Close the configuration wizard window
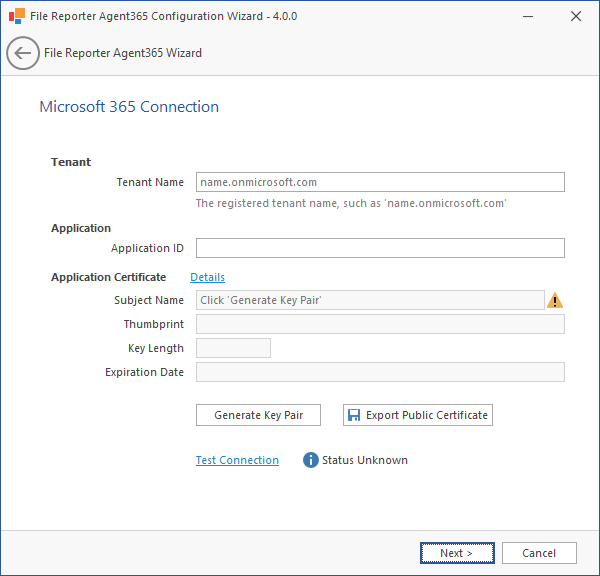Screen dimensions: 600x576 click(x=576, y=16)
